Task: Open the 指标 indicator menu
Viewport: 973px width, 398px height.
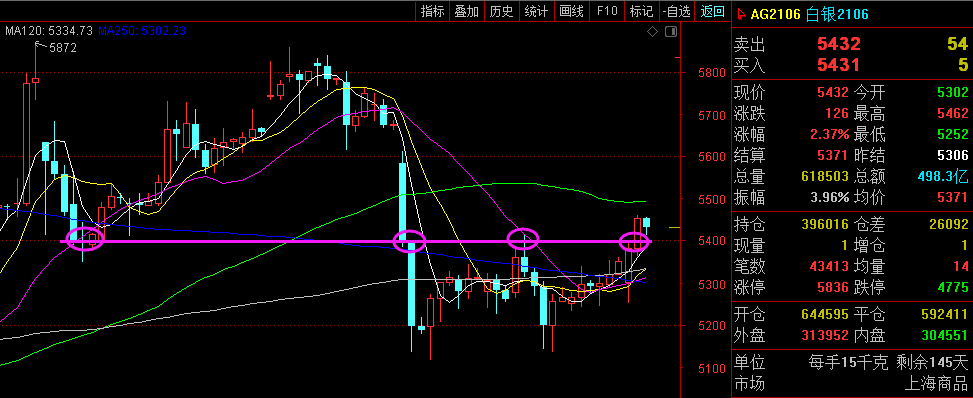Action: pos(433,11)
